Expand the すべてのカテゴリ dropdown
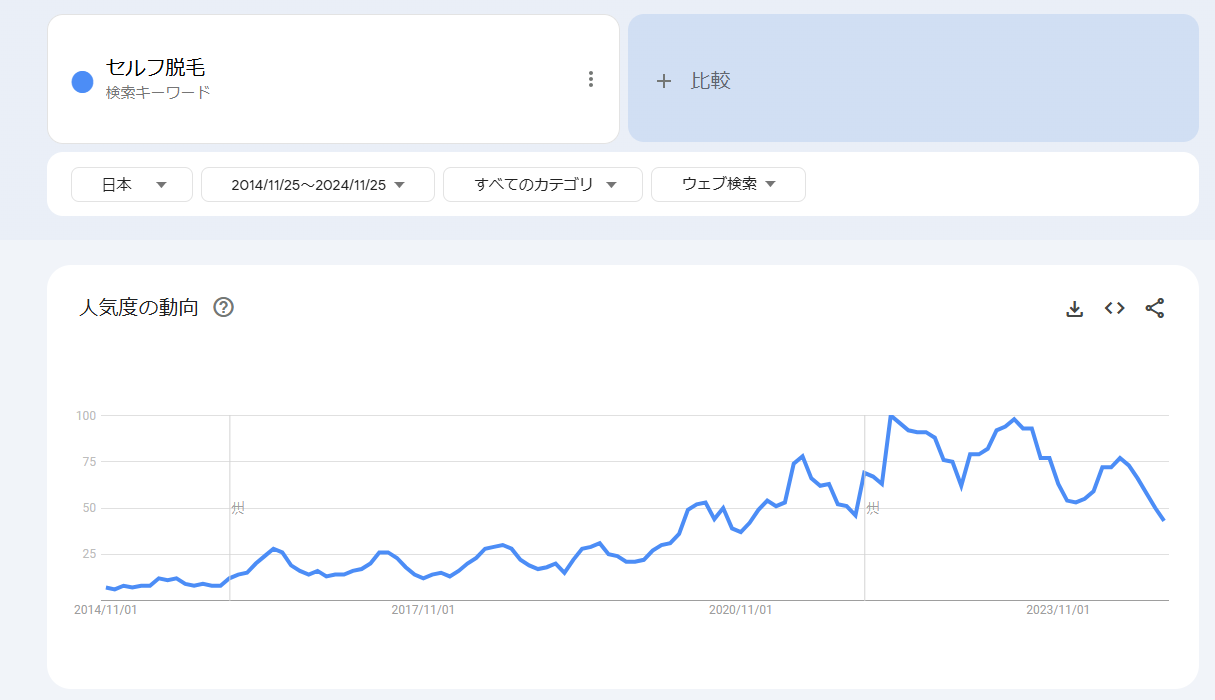The width and height of the screenshot is (1215, 700). pyautogui.click(x=543, y=184)
